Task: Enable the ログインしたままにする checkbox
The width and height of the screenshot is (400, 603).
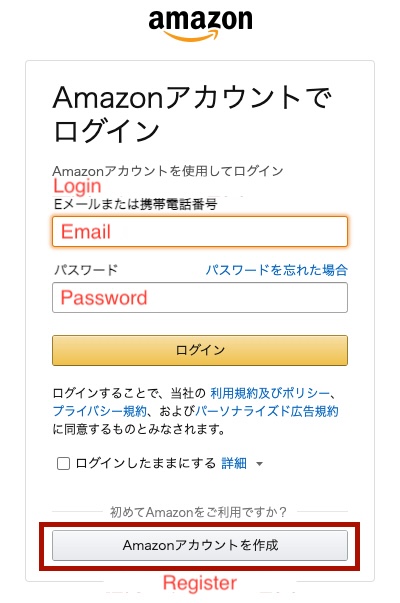Action: pos(63,463)
